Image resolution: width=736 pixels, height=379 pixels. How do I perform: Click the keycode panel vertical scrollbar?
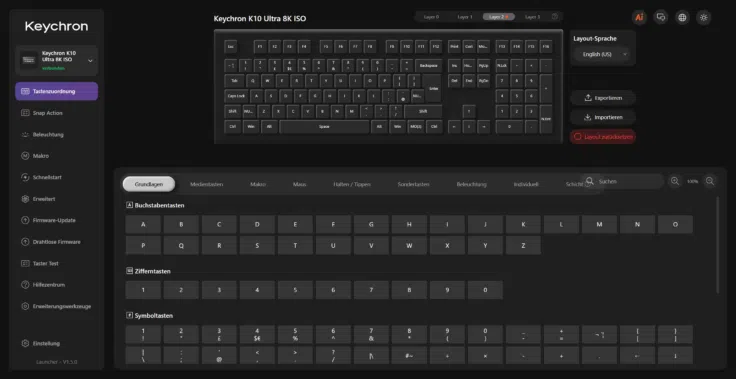point(718,244)
